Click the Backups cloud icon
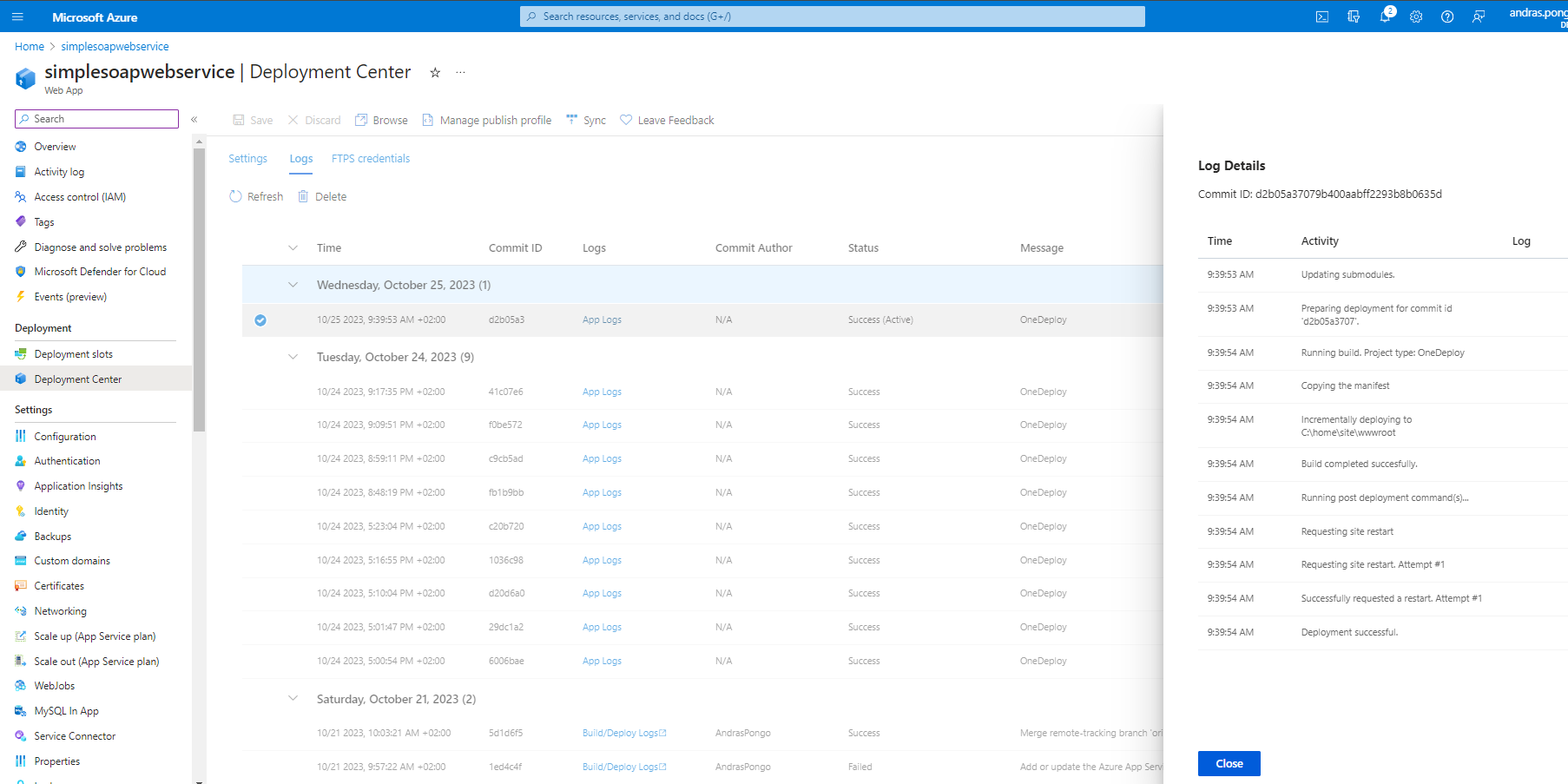Viewport: 1568px width, 784px height. 21,536
